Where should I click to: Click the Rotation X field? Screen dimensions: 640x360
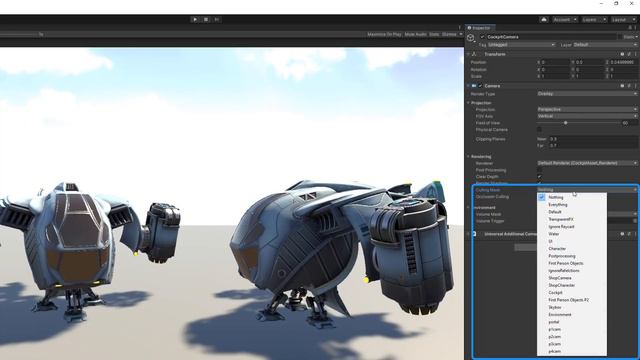pyautogui.click(x=555, y=69)
